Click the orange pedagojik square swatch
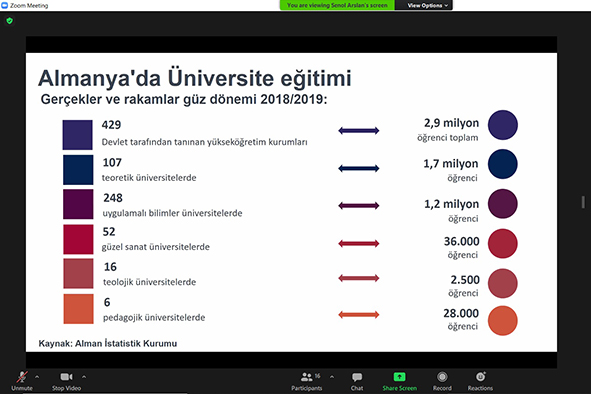The image size is (591, 394). click(x=78, y=309)
